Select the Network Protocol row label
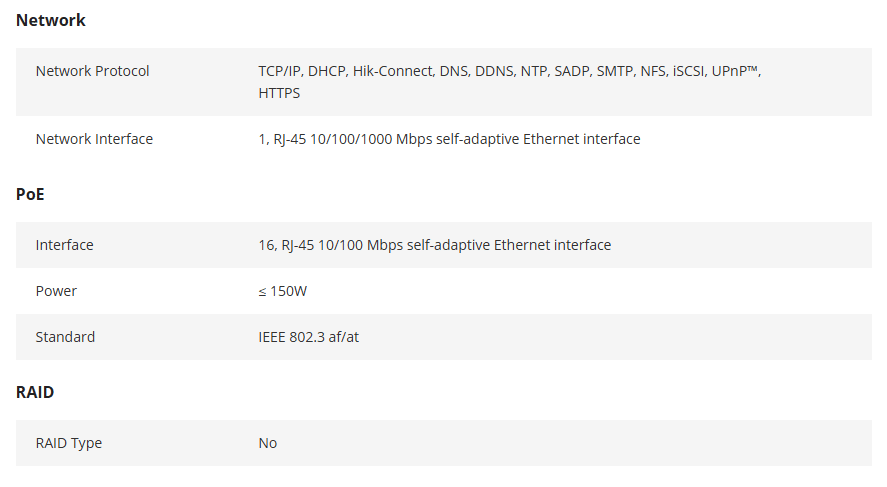887x487 pixels. pyautogui.click(x=92, y=71)
